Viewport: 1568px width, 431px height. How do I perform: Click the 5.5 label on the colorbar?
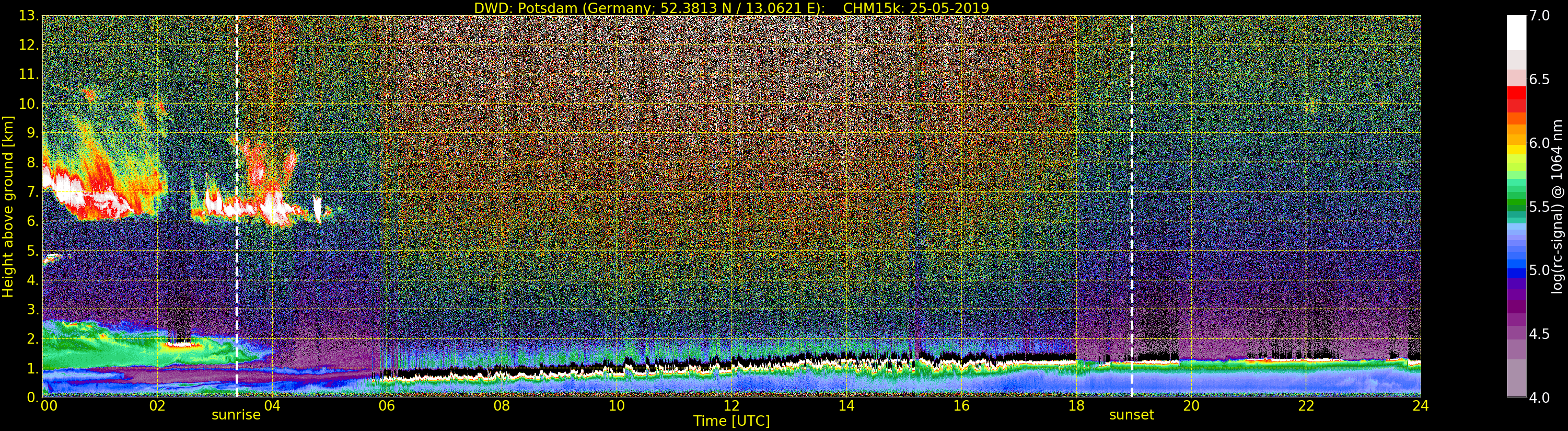[1539, 207]
